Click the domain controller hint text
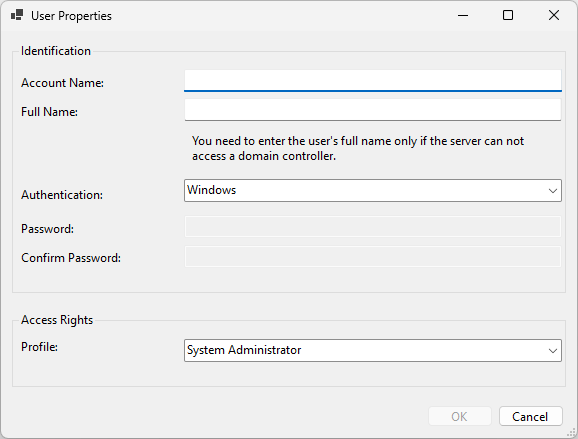Image resolution: width=578 pixels, height=439 pixels. coord(358,148)
